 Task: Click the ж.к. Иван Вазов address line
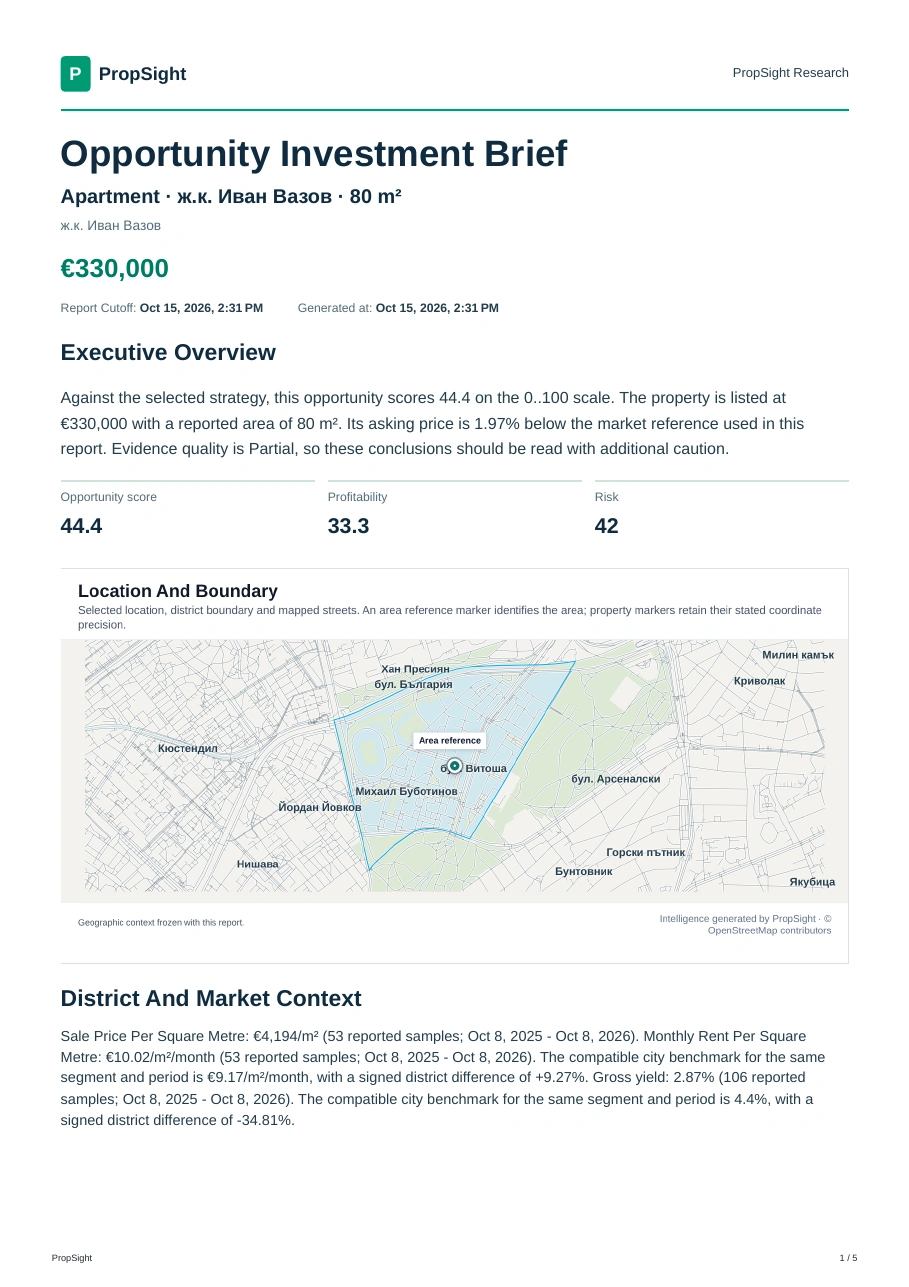110,226
